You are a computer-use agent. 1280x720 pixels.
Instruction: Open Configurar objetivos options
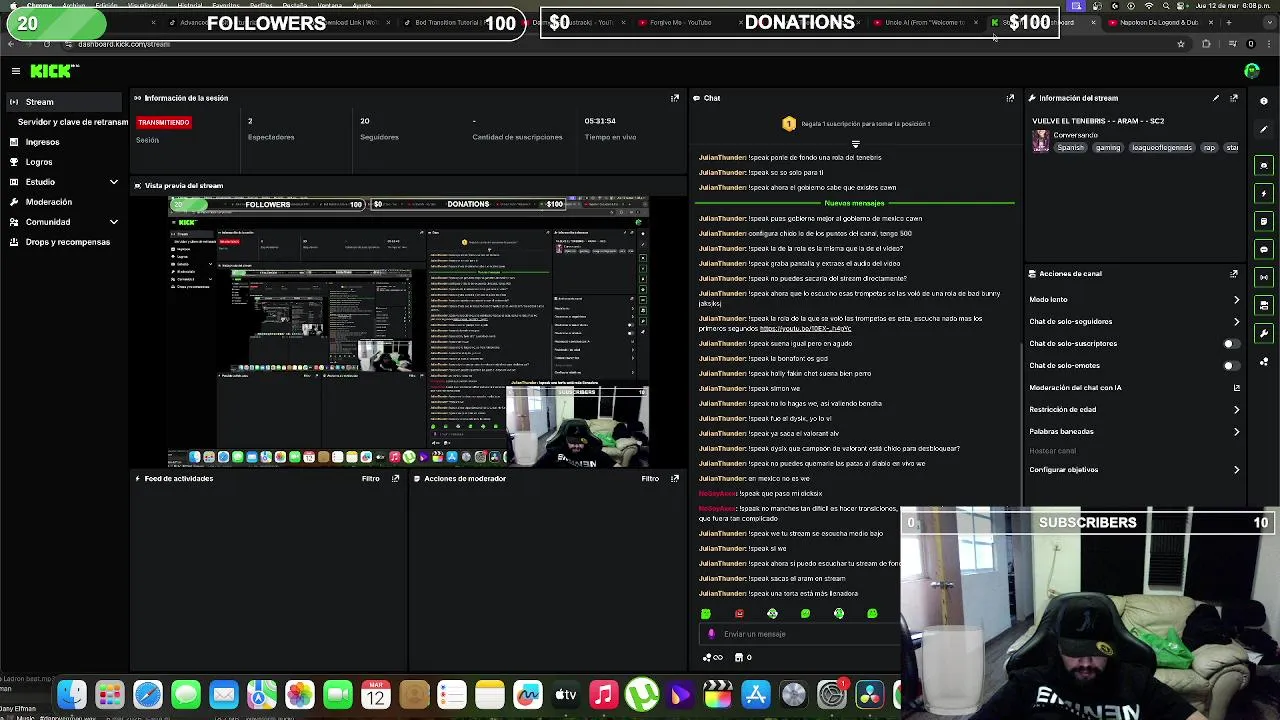click(1135, 470)
